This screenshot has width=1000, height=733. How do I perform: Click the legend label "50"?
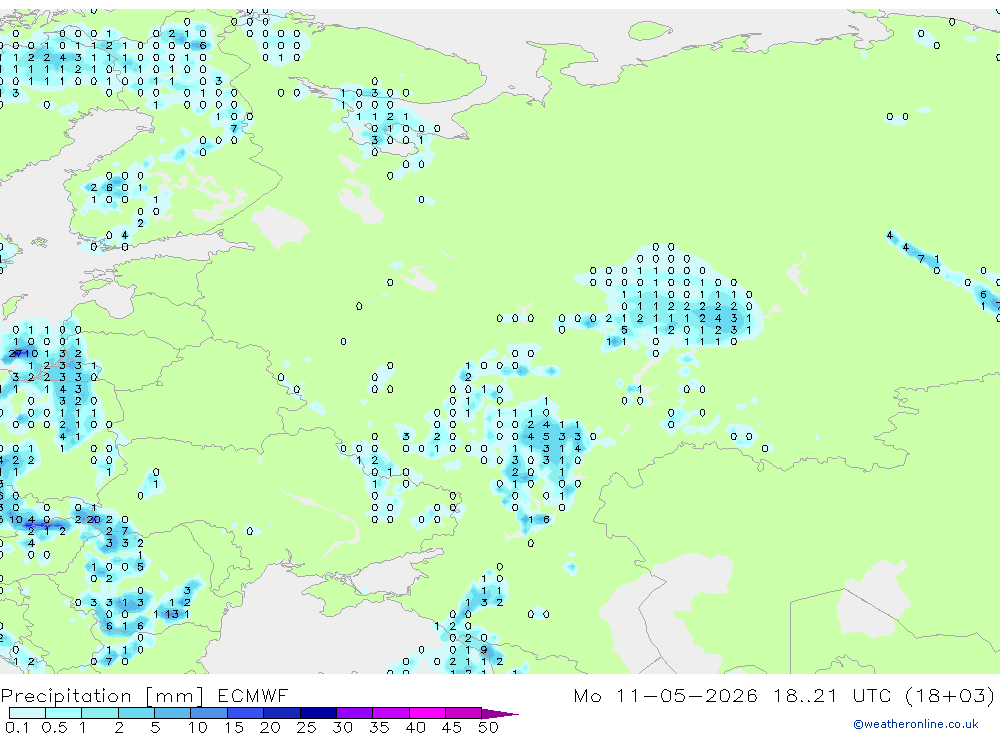pos(488,727)
